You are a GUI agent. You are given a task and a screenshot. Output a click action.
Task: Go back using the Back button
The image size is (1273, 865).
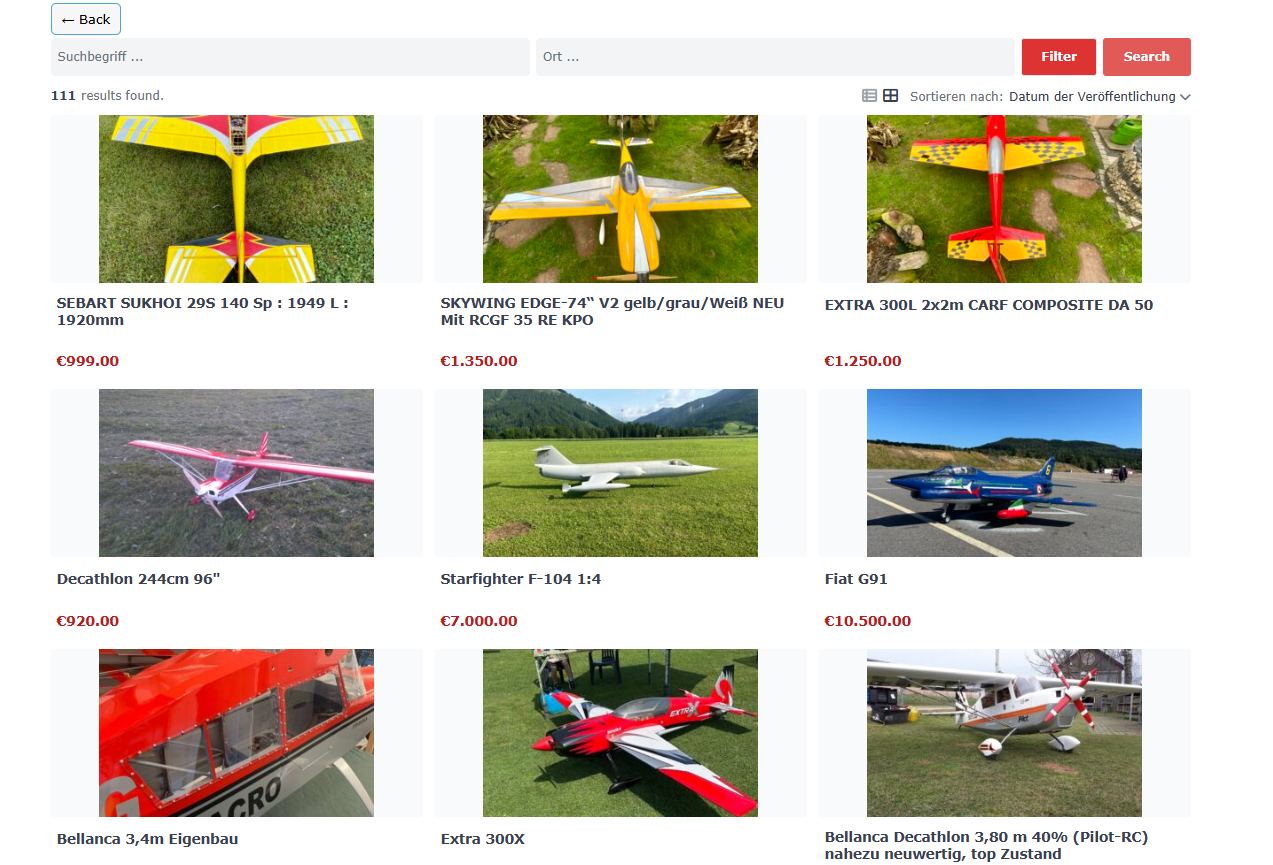tap(86, 19)
